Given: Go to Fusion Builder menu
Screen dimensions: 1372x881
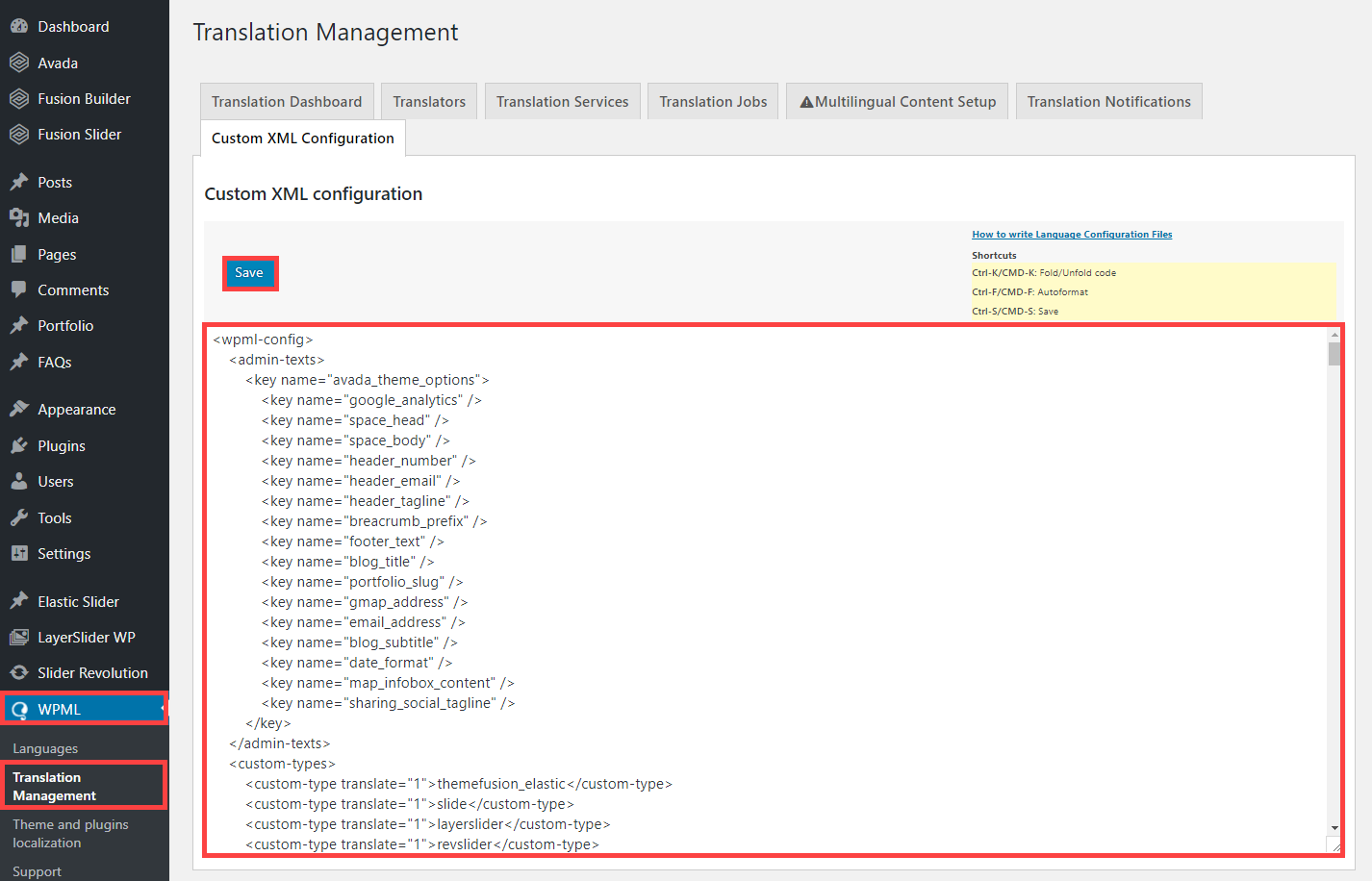Looking at the screenshot, I should coord(85,98).
